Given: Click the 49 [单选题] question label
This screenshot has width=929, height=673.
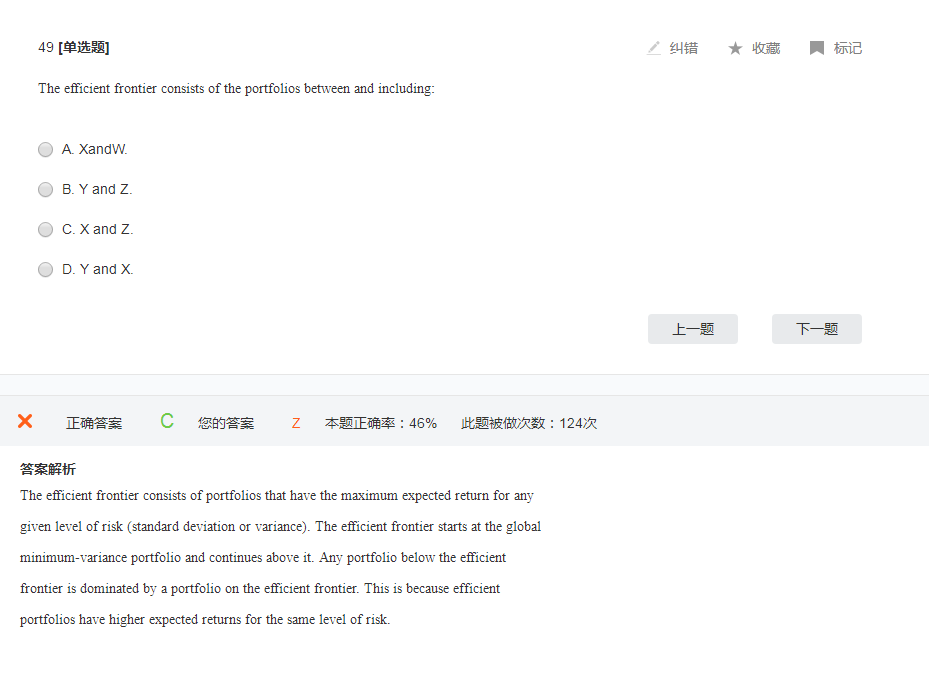Looking at the screenshot, I should coord(74,47).
